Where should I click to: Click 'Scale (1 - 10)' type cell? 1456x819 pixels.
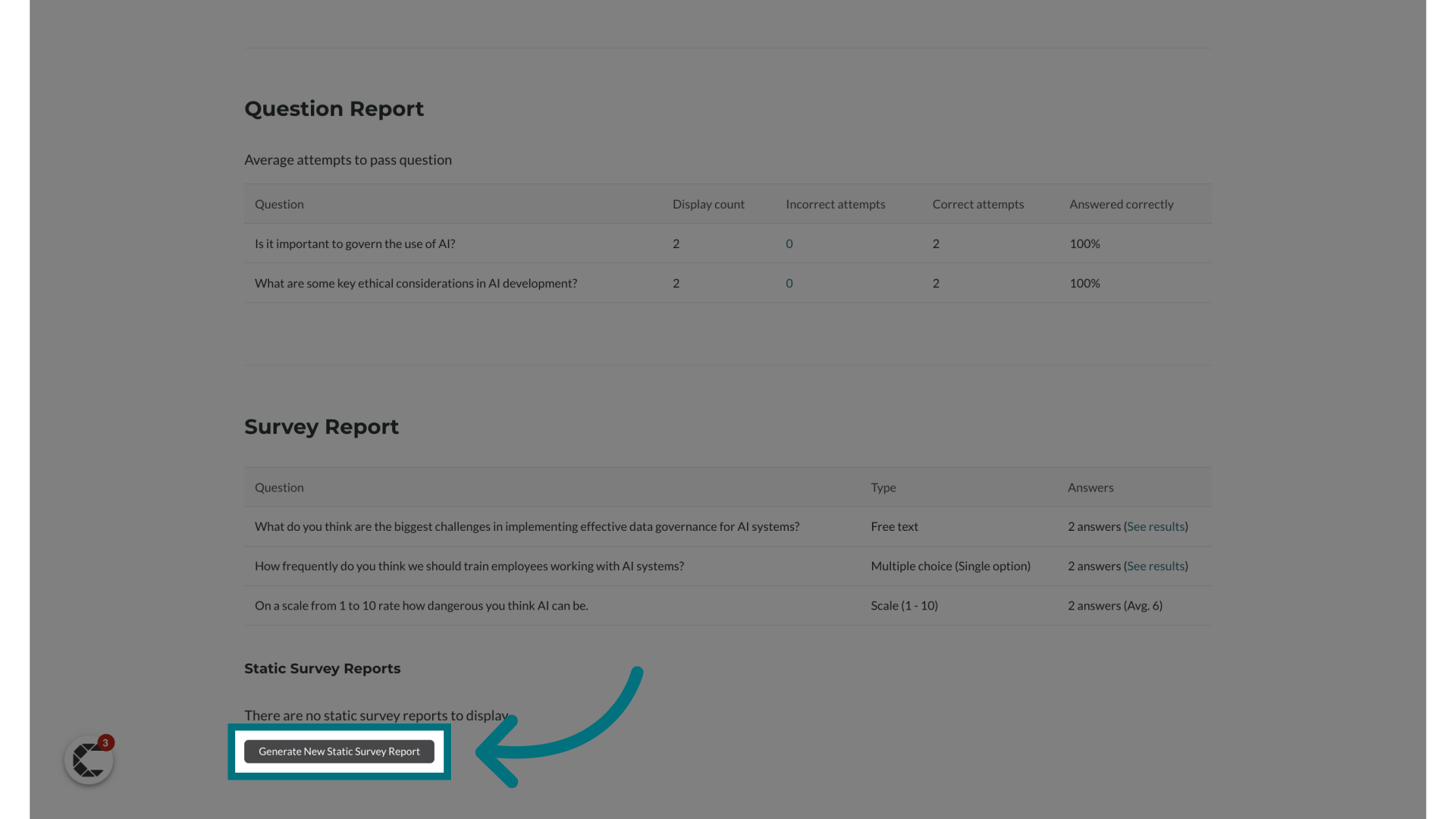click(904, 605)
